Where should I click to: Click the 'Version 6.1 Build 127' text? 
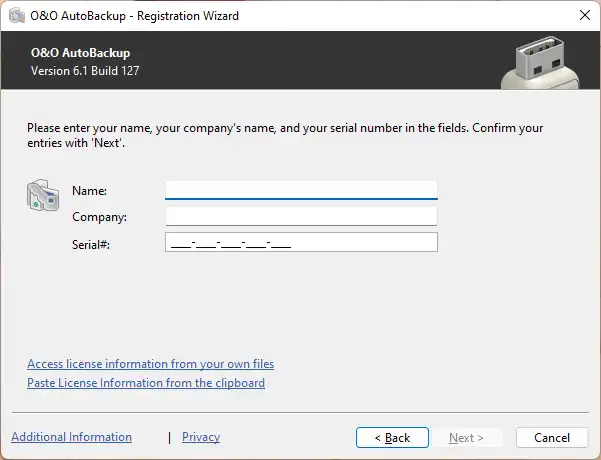85,71
